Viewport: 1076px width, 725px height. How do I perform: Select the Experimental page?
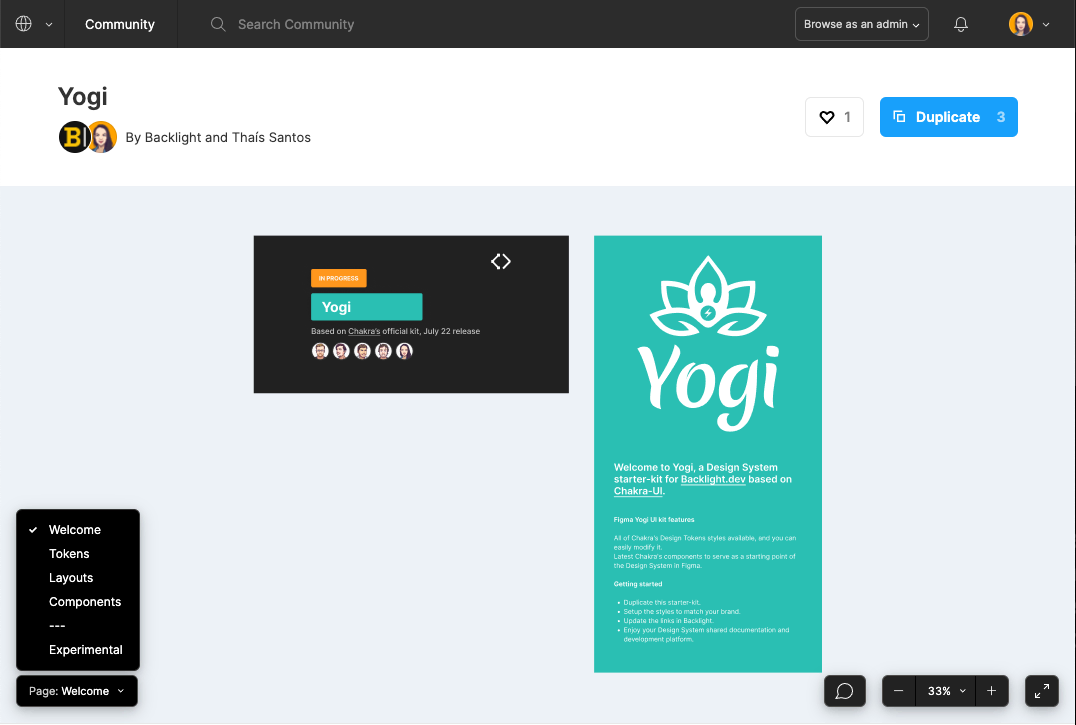[86, 650]
